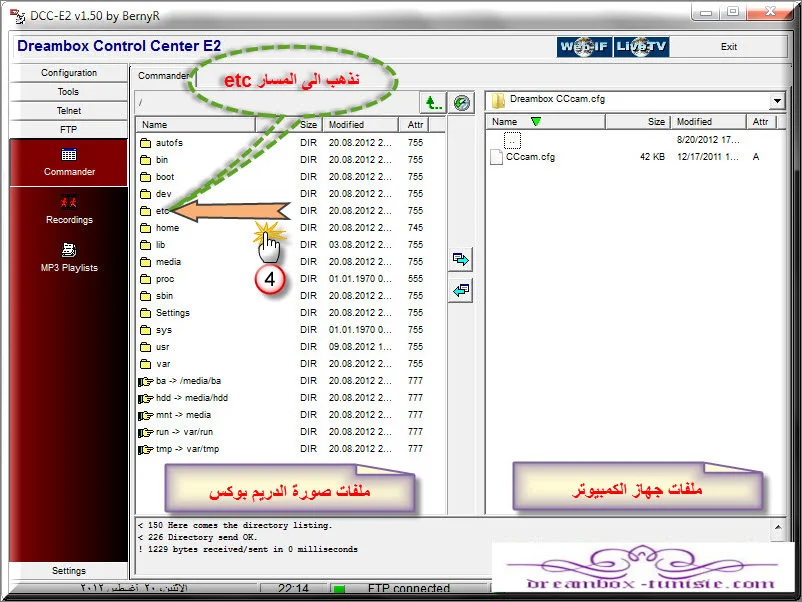
Task: Click the refresh icon beside path bar
Action: 460,102
